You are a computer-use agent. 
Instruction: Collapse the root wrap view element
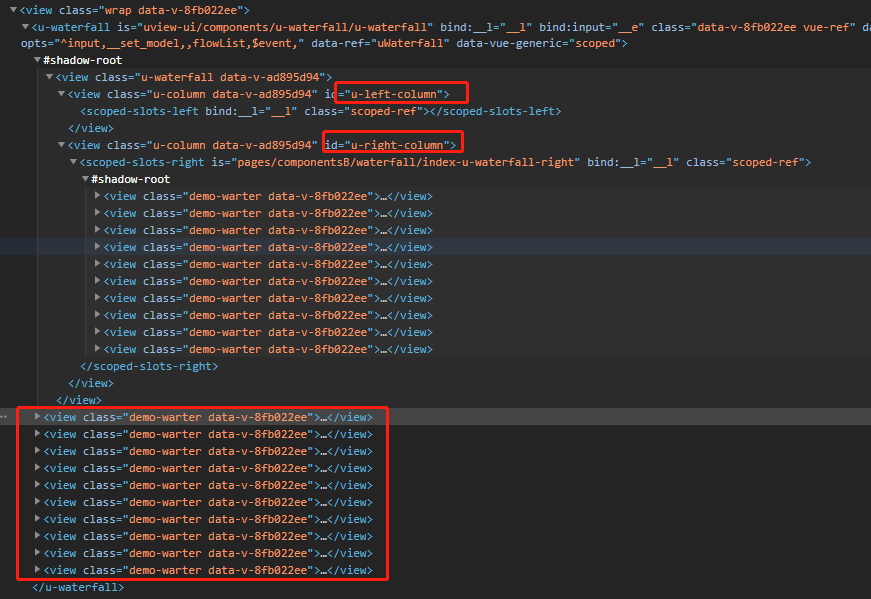pos(11,8)
